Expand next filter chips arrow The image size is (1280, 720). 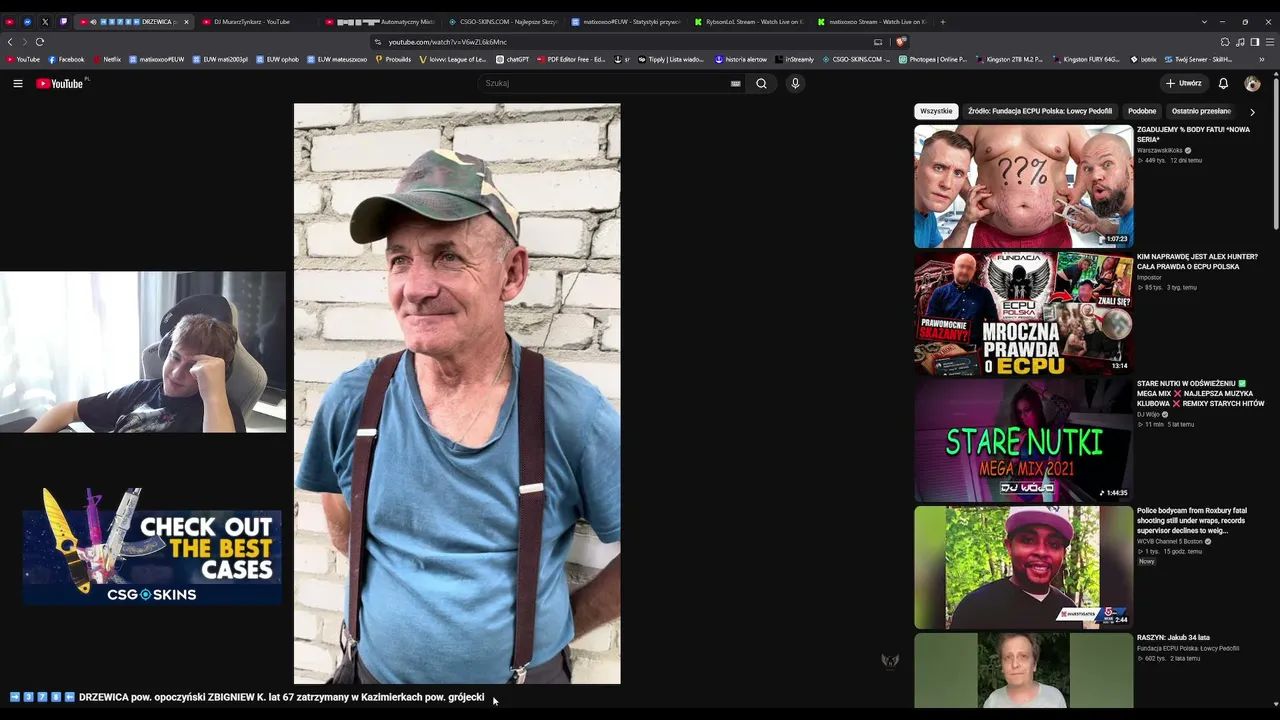pos(1252,112)
